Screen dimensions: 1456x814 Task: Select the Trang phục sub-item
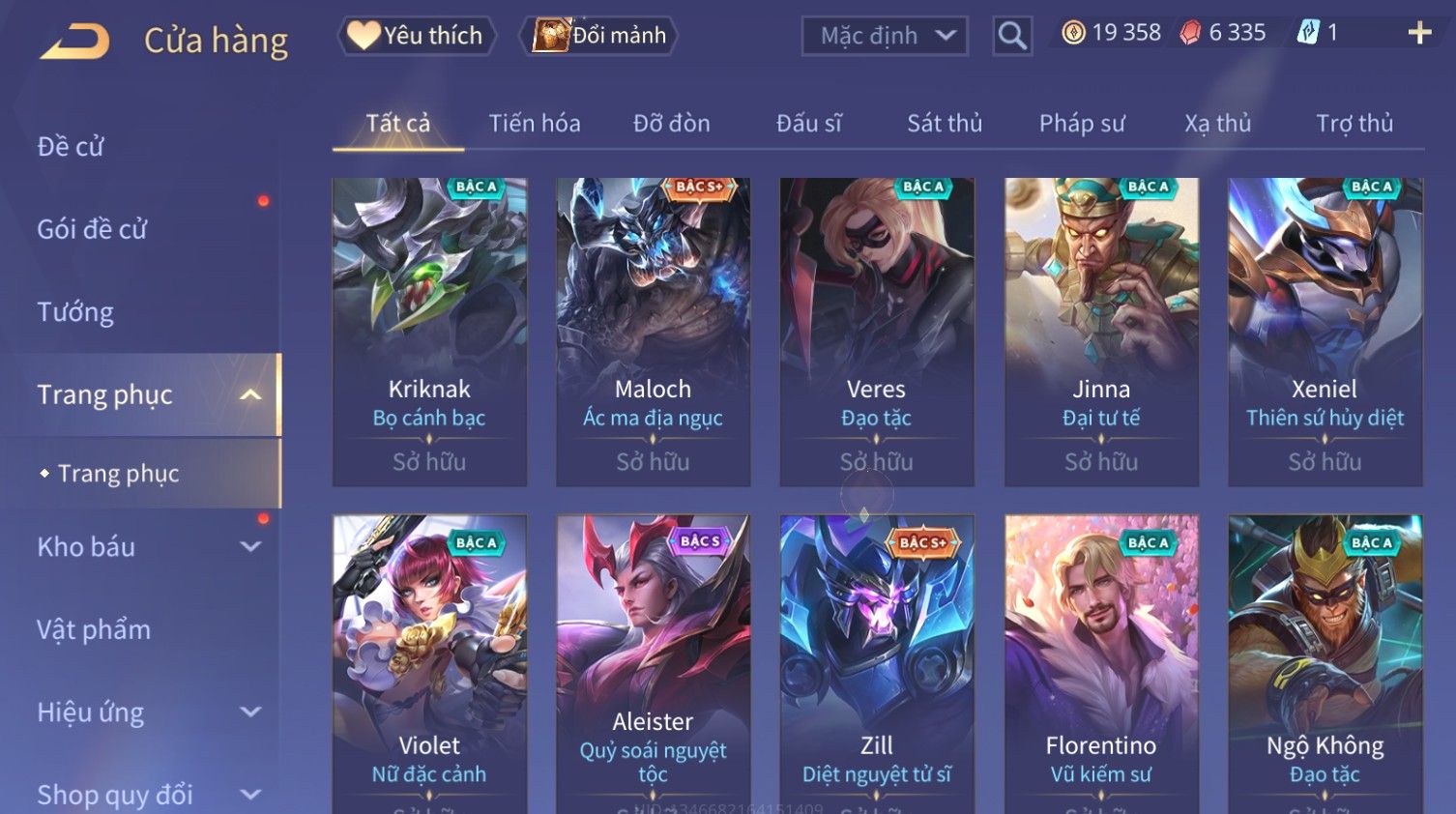coord(118,474)
